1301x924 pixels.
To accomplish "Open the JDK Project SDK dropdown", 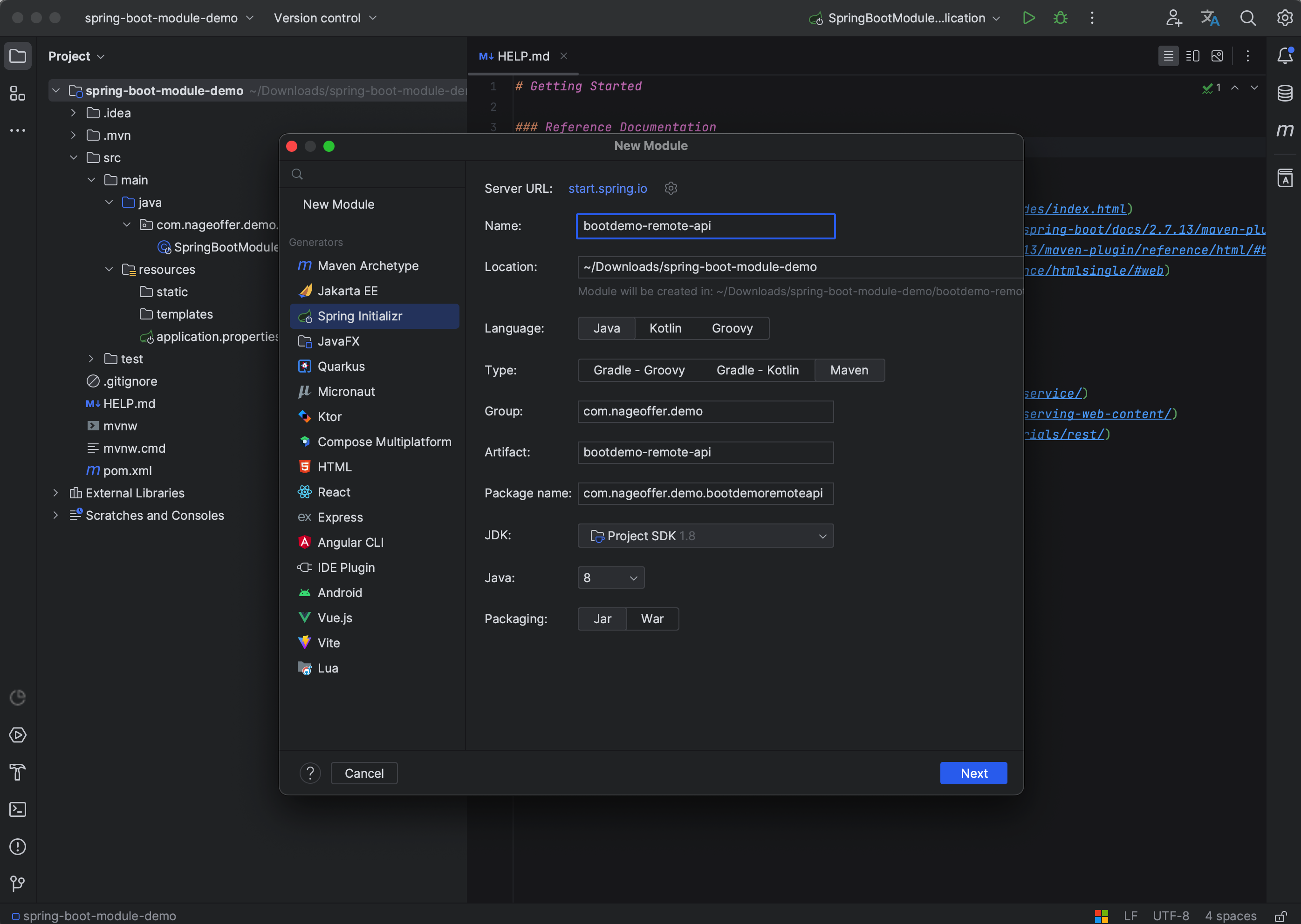I will (x=705, y=536).
